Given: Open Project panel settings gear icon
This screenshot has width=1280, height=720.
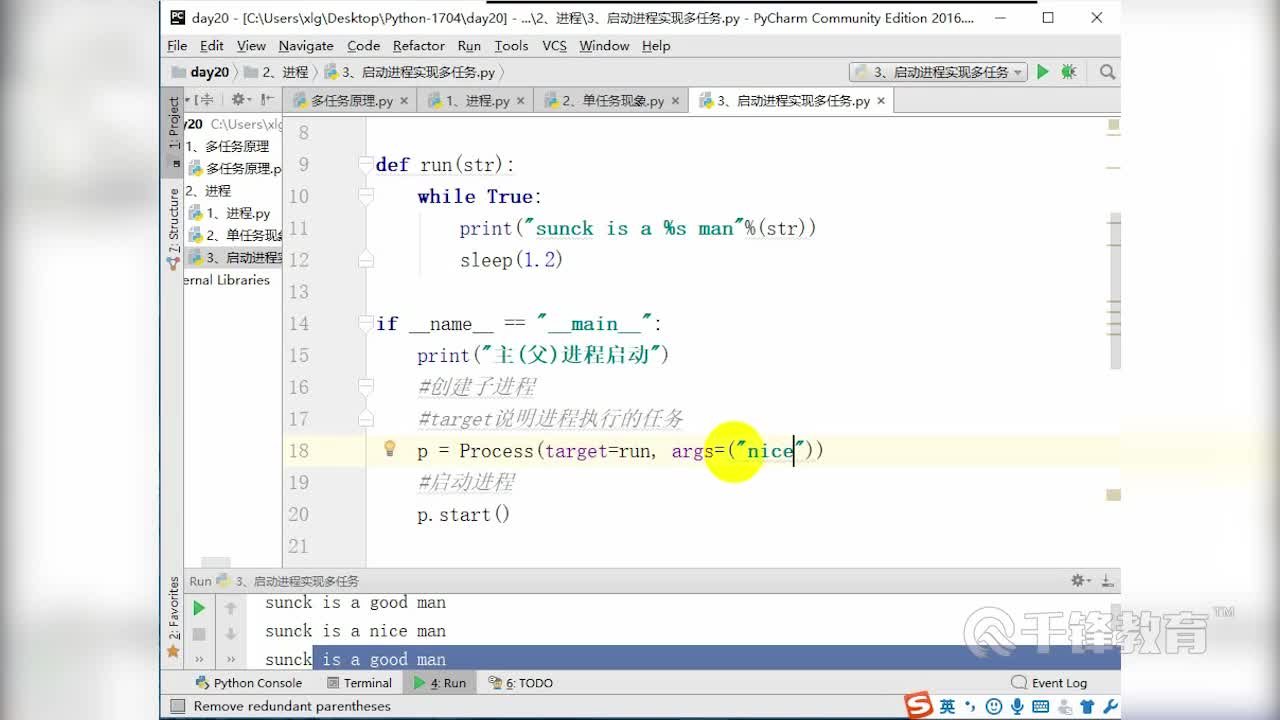Looking at the screenshot, I should (236, 100).
